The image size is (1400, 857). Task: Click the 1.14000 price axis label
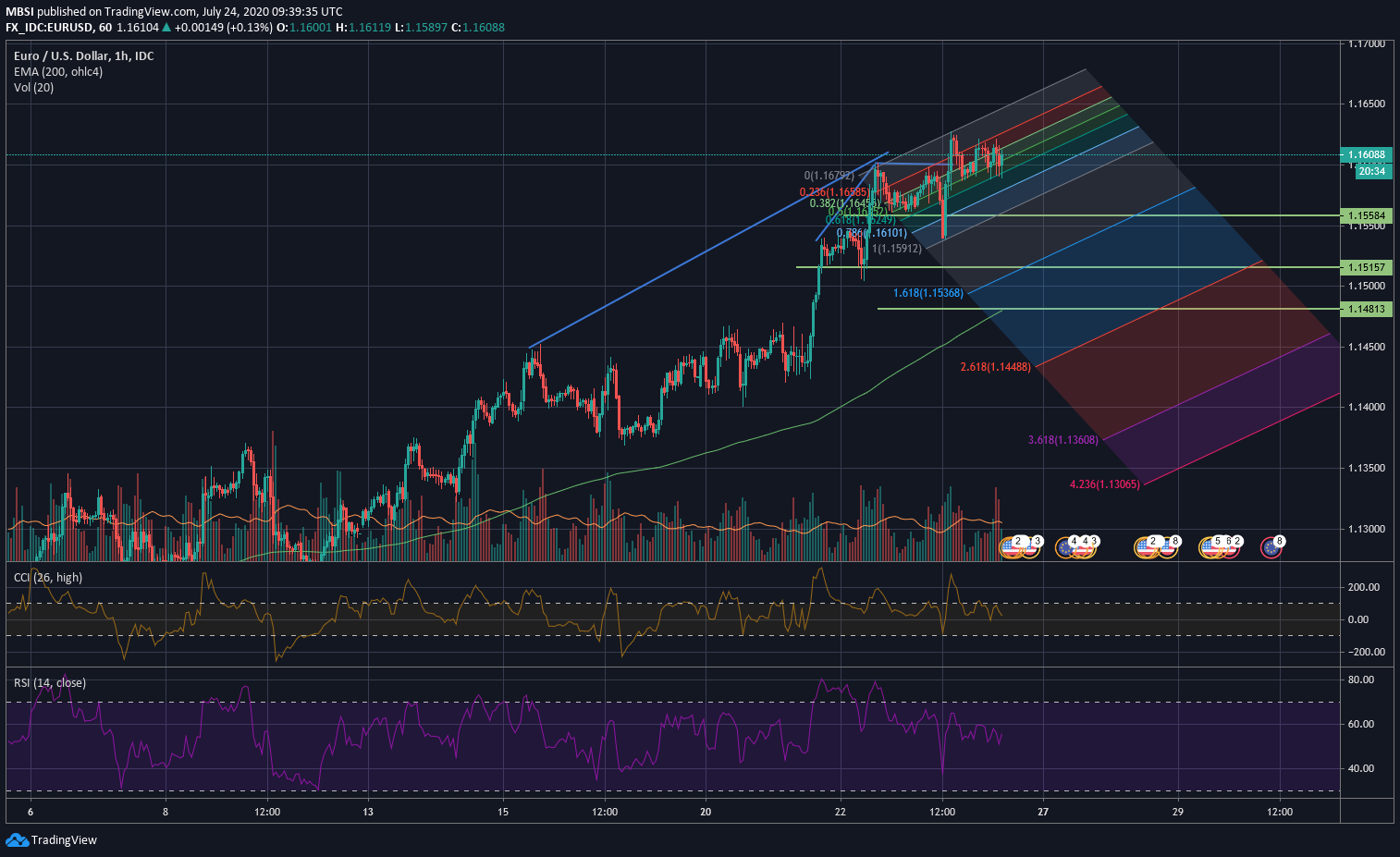pos(1366,408)
